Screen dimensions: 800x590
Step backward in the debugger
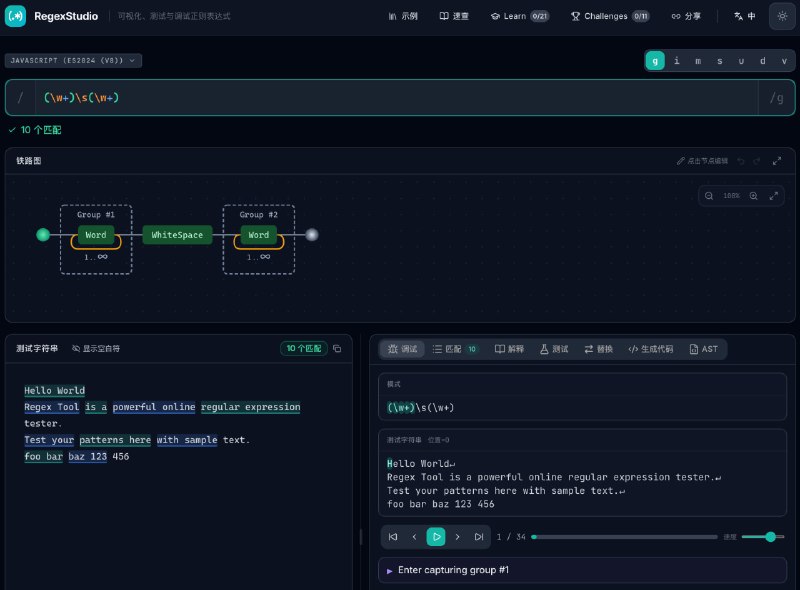pyautogui.click(x=414, y=537)
